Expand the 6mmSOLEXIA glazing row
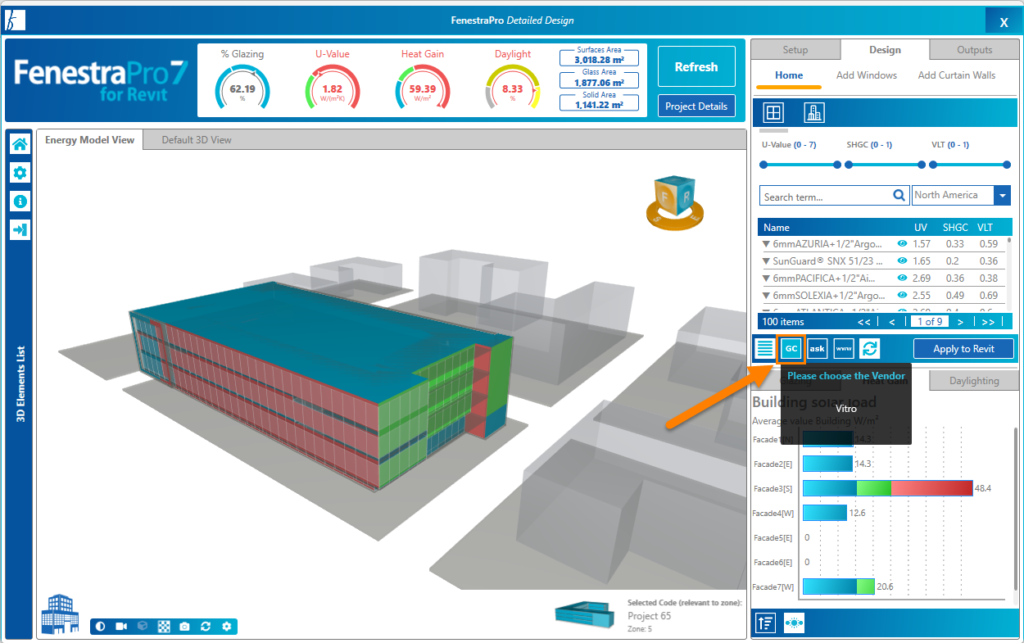Viewport: 1024px width, 643px height. point(766,296)
